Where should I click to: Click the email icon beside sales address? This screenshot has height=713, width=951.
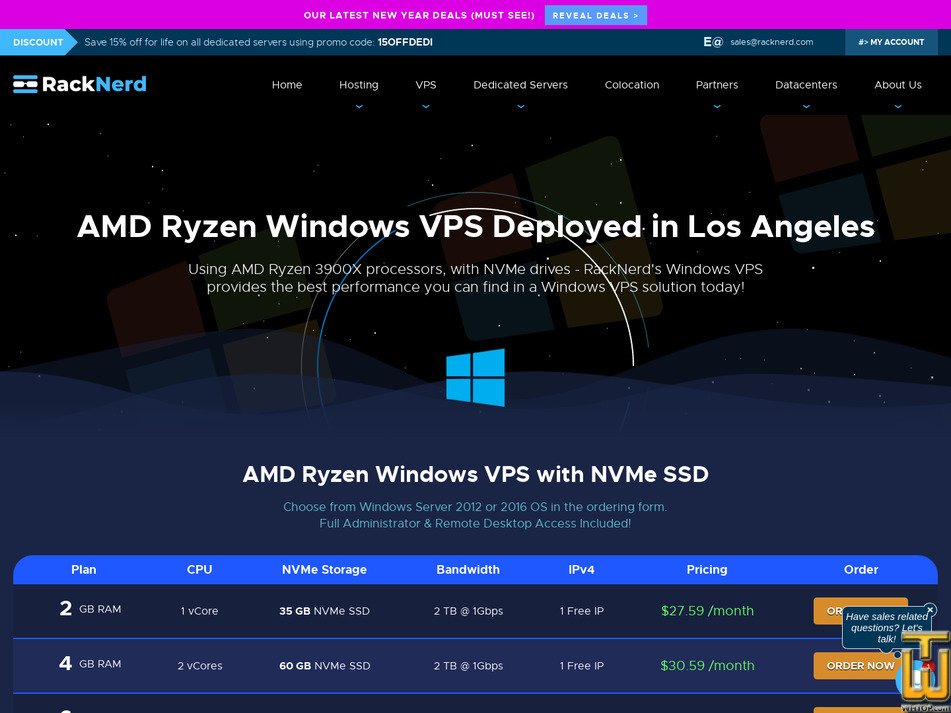point(712,42)
